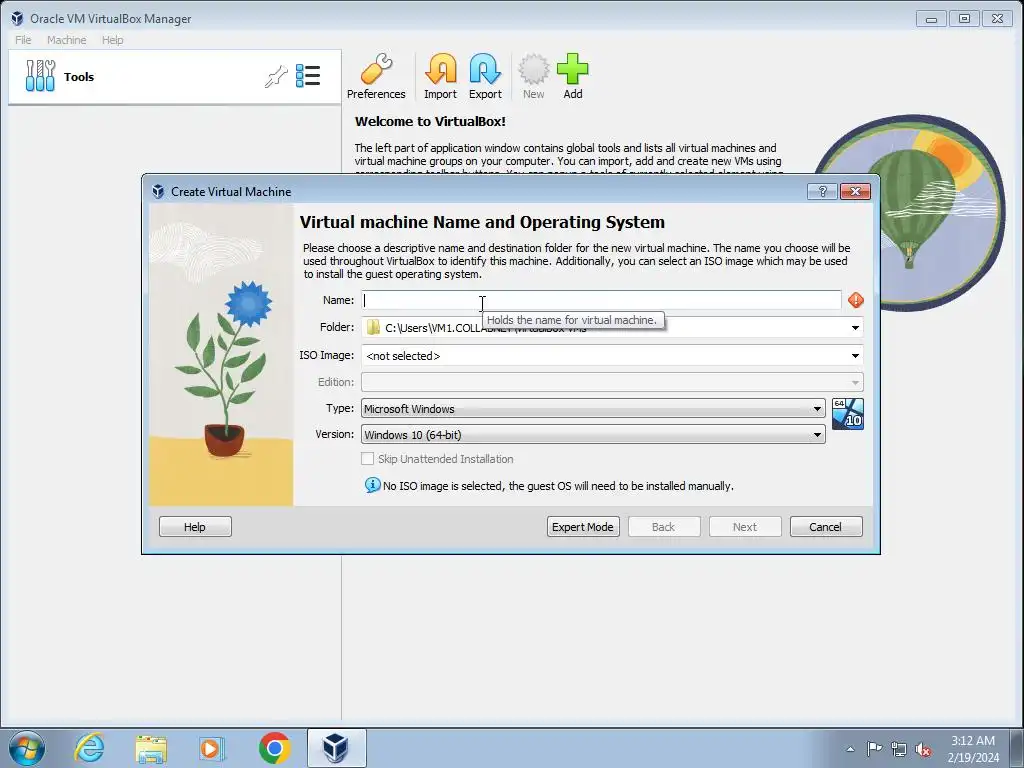
Task: Expand the ISO Image dropdown
Action: point(855,356)
